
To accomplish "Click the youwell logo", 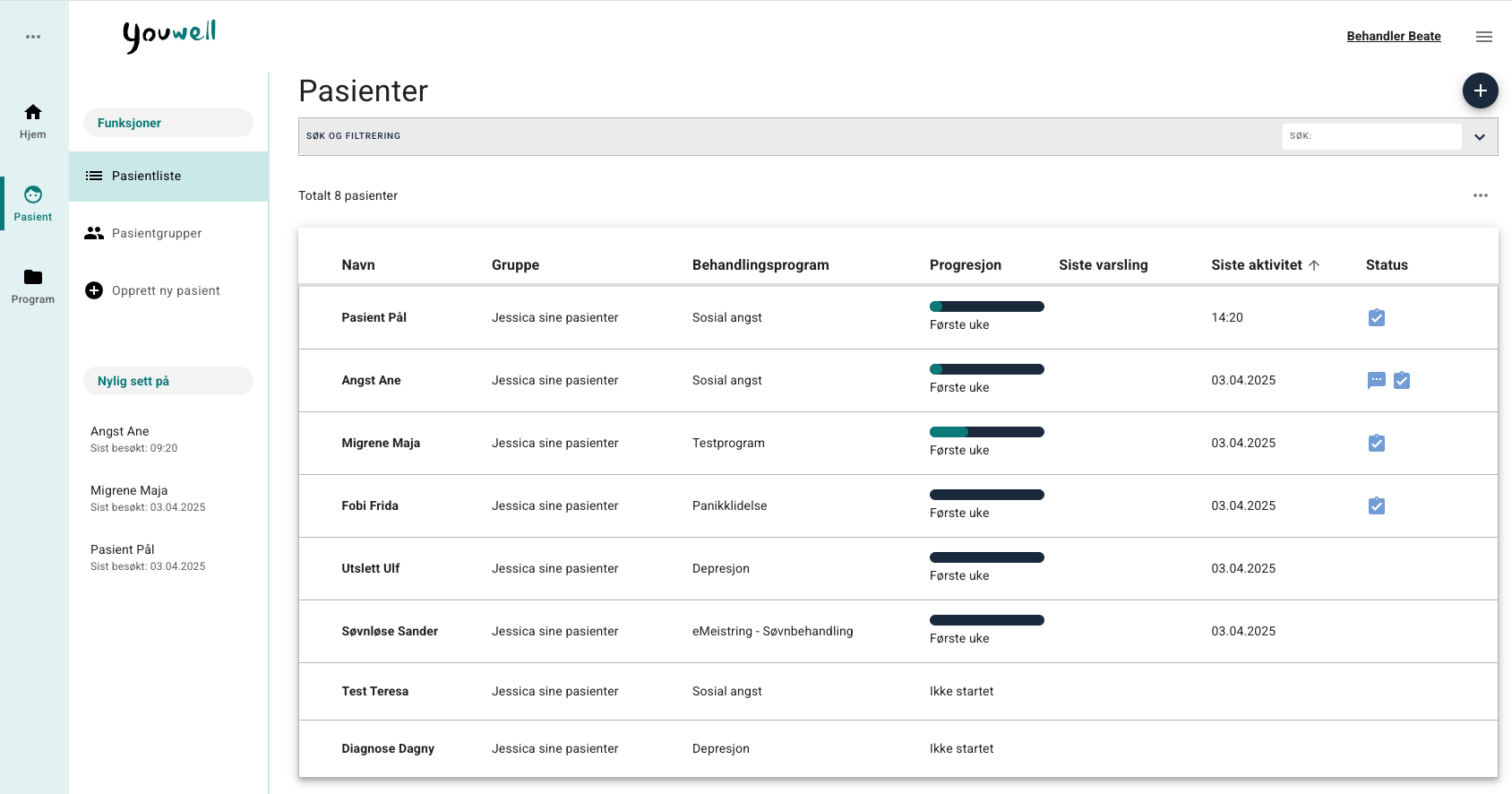I will pyautogui.click(x=169, y=36).
